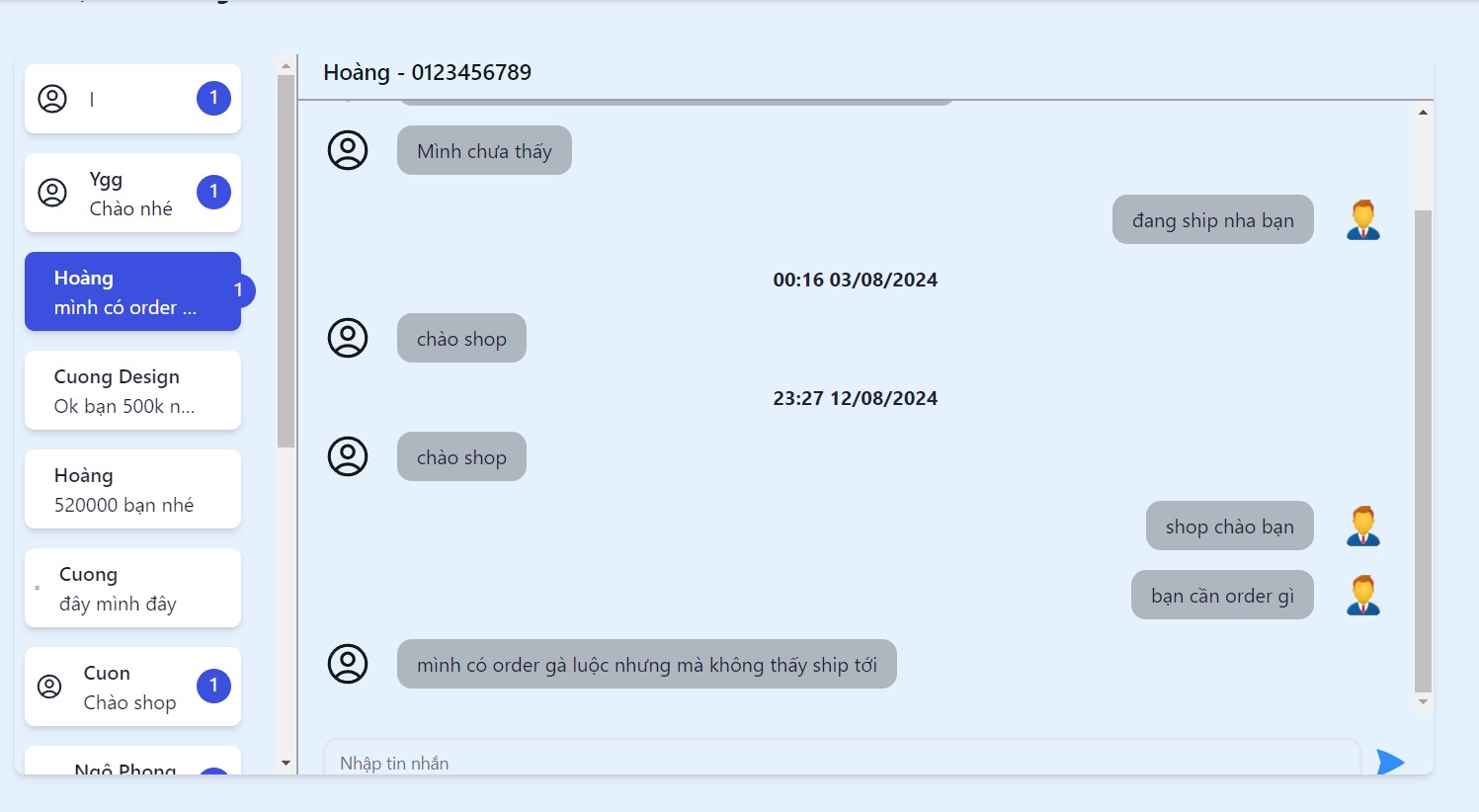Select the highlighted 'Hoàng mình có order' chat

tap(132, 291)
